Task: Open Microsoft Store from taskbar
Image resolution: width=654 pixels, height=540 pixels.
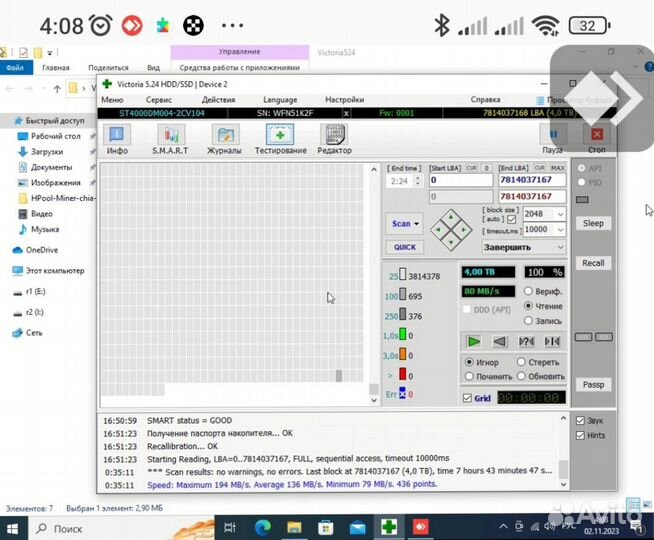Action: (x=326, y=528)
